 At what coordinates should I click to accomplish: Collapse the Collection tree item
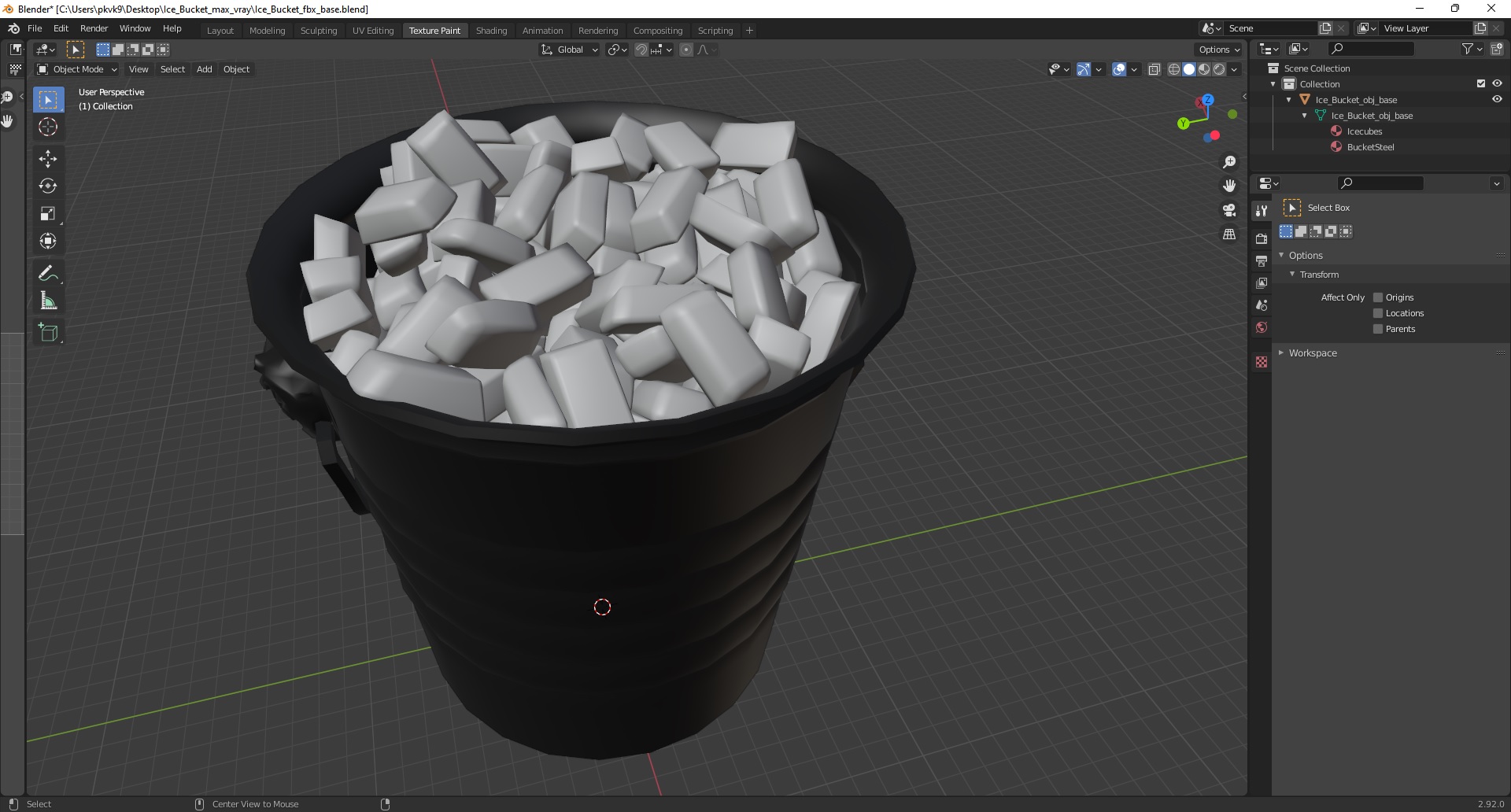pos(1273,84)
